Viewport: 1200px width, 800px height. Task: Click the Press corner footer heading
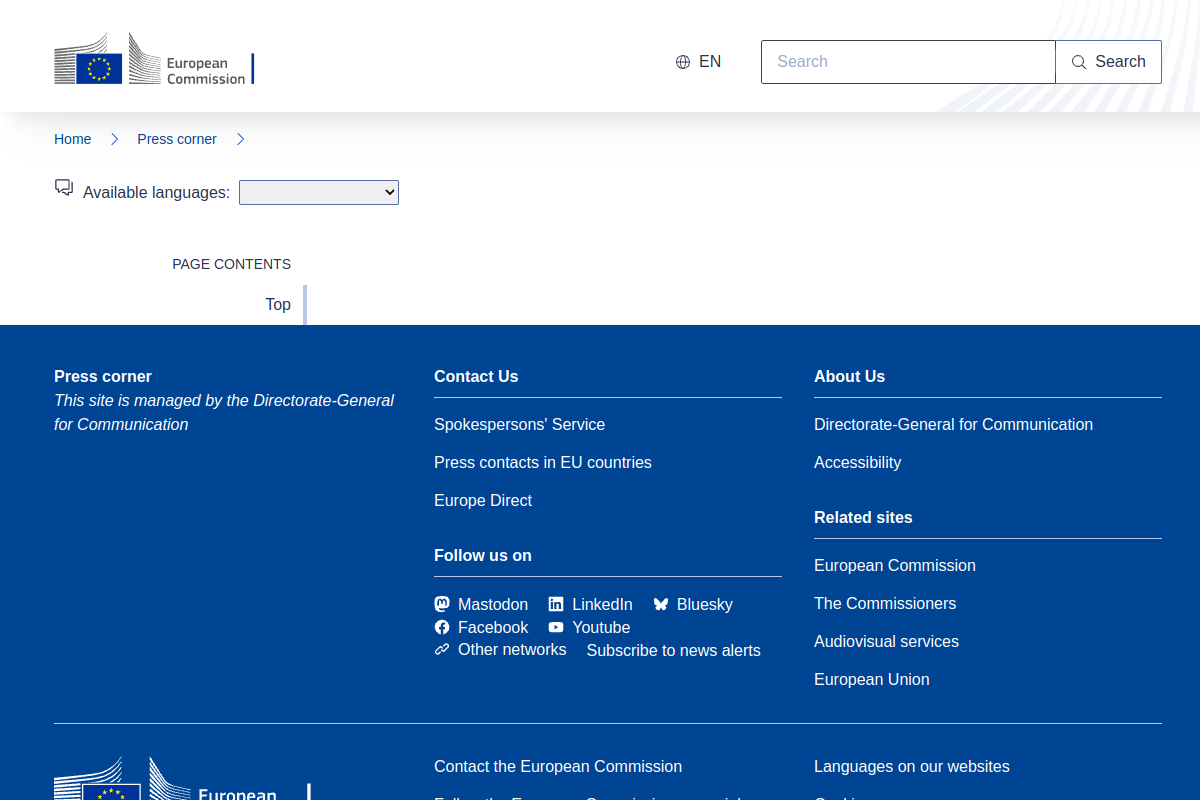click(x=103, y=376)
